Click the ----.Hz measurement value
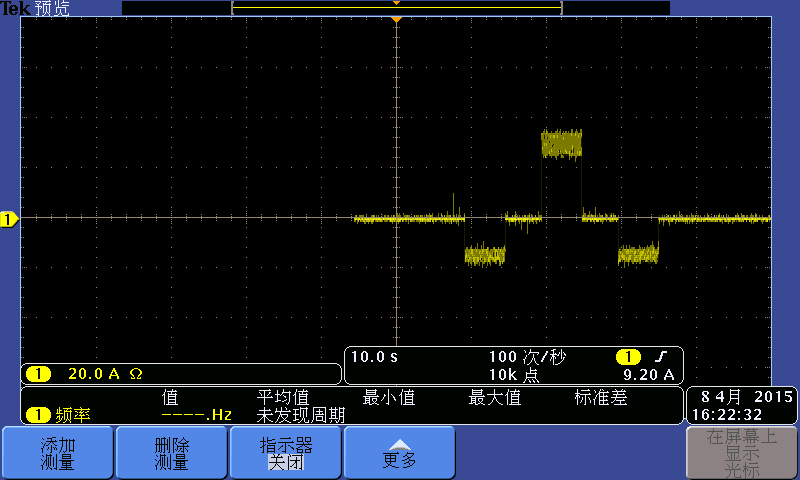The image size is (800, 480). point(196,415)
